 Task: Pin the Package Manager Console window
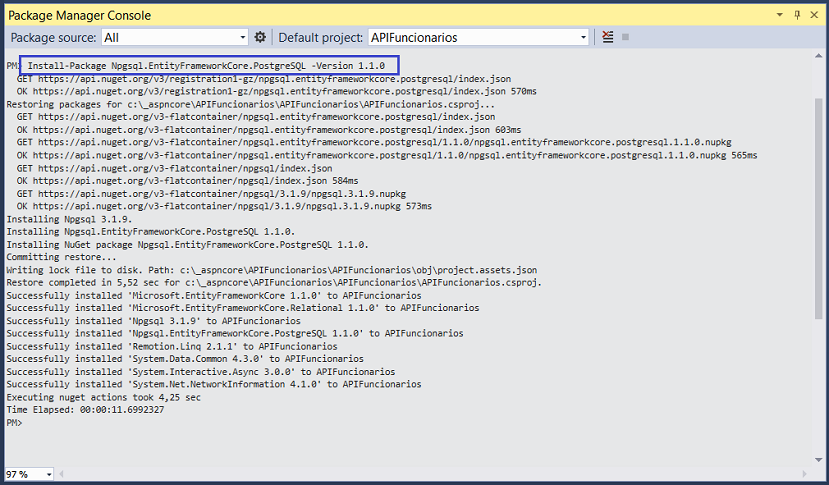797,15
